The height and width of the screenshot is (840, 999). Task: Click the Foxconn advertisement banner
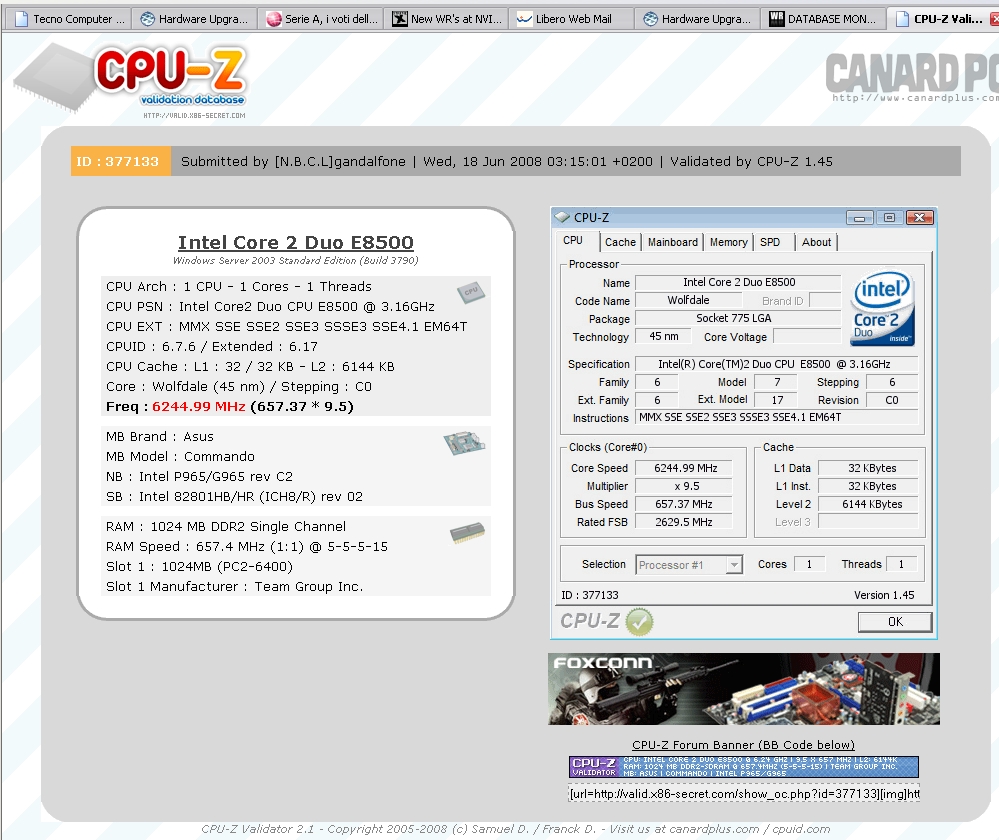(744, 689)
